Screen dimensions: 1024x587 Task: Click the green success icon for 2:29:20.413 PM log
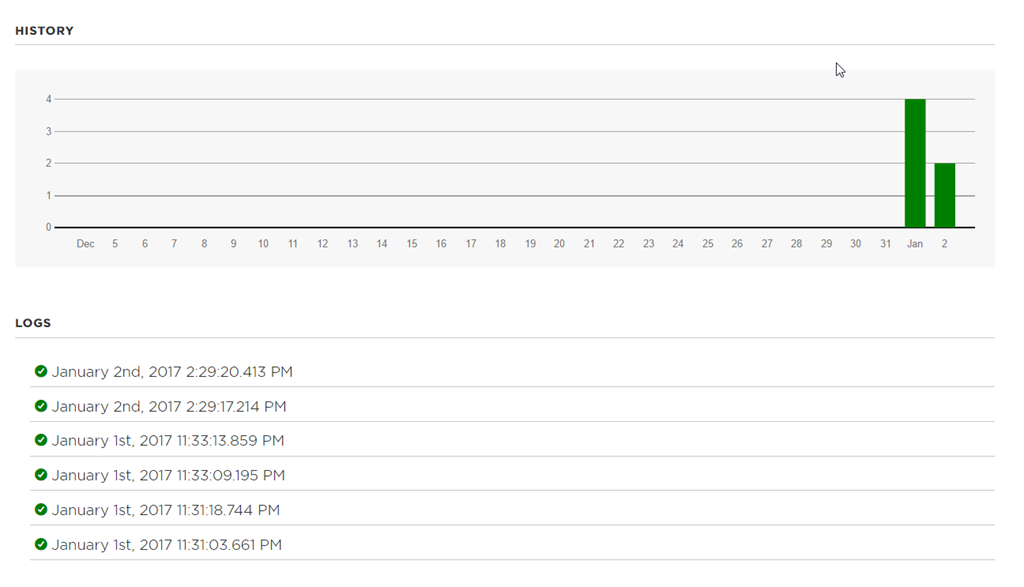point(41,371)
